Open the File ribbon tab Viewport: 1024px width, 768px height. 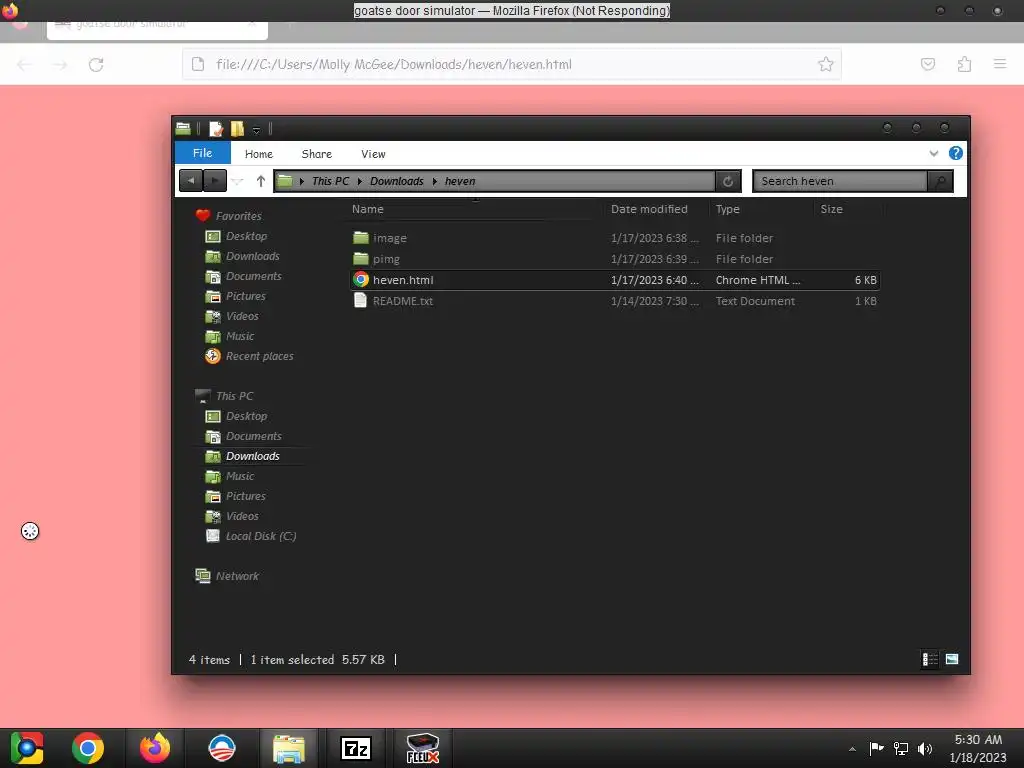(202, 153)
